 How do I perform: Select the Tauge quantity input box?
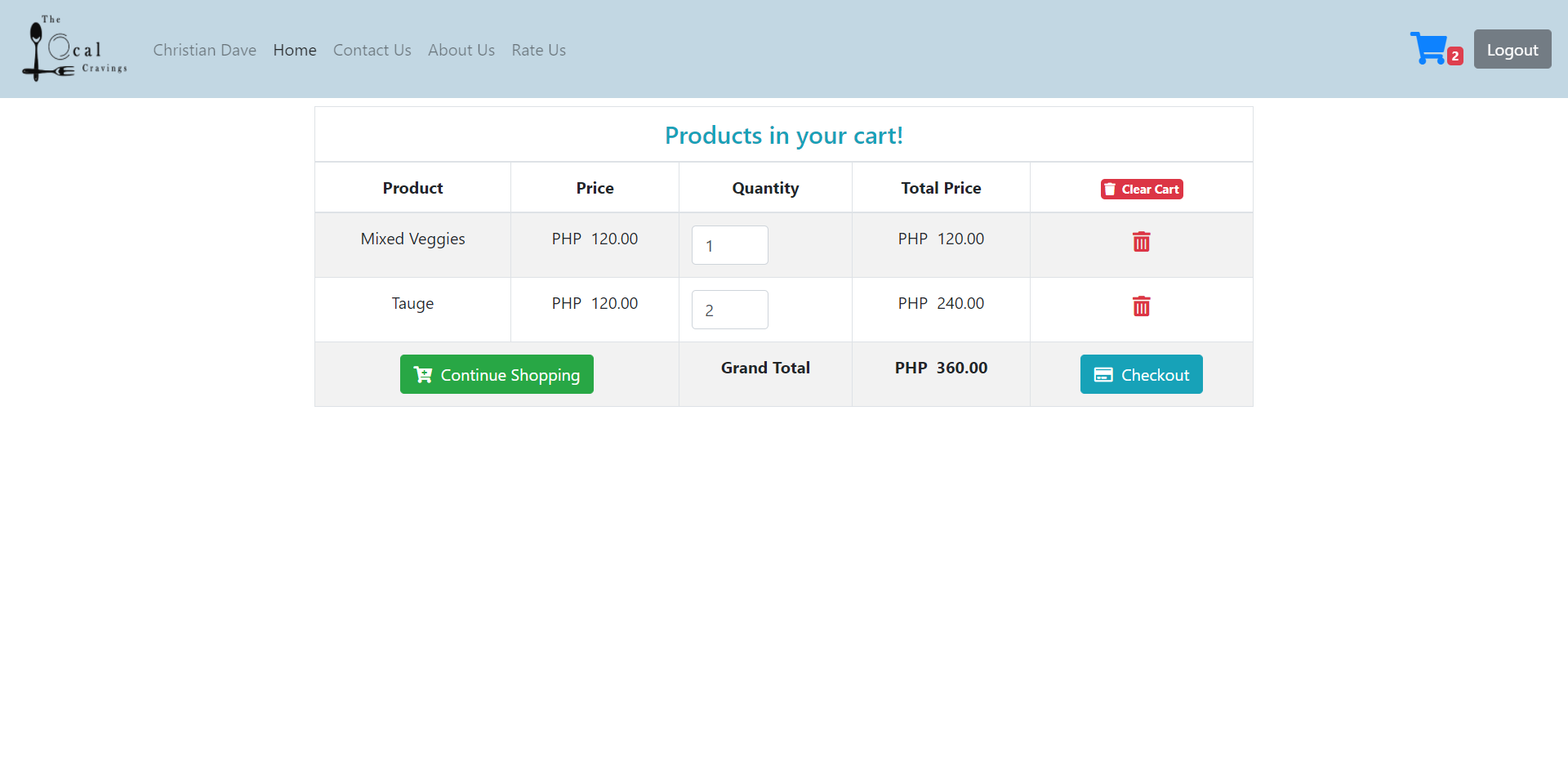(x=729, y=310)
